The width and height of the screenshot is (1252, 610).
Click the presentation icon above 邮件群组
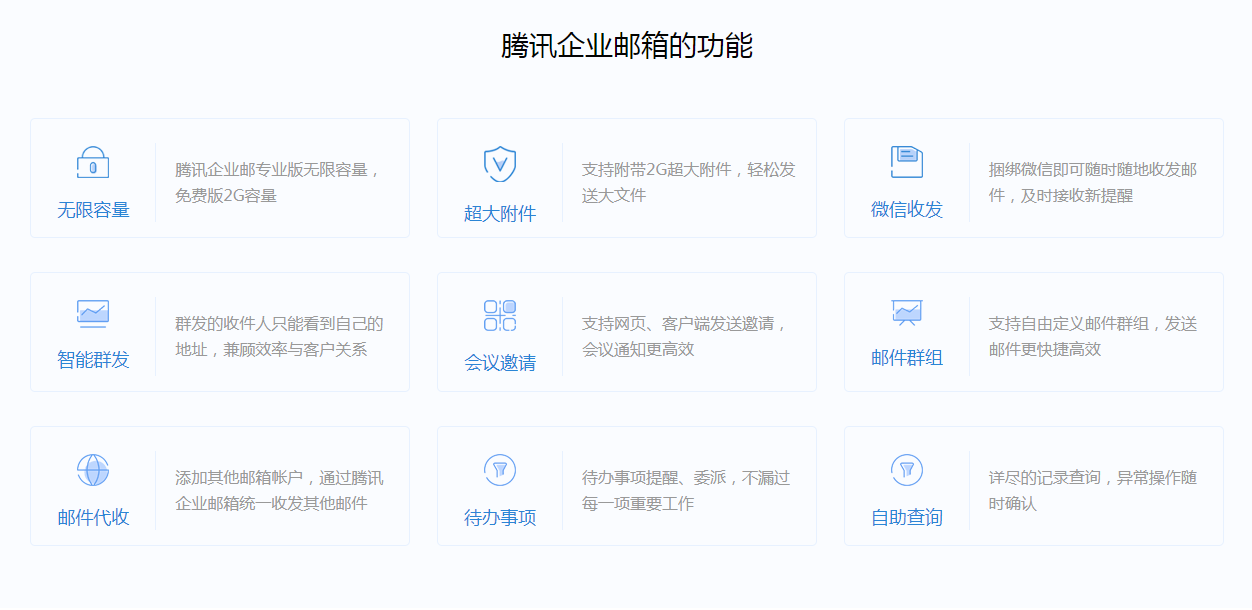(x=907, y=313)
